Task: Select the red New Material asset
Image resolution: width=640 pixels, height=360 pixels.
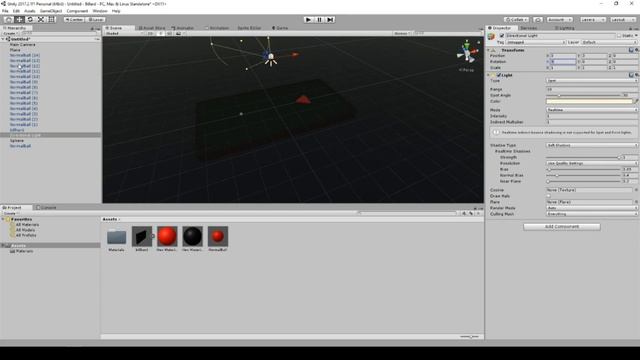Action: 167,237
